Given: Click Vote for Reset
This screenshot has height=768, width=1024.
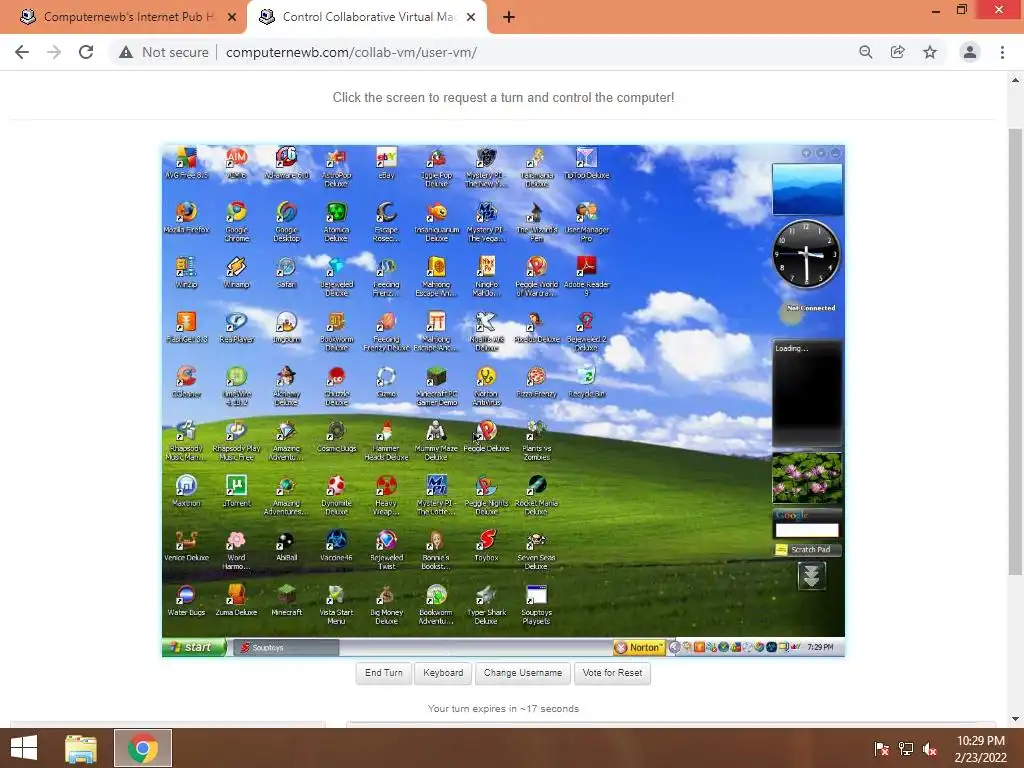Looking at the screenshot, I should coord(612,673).
